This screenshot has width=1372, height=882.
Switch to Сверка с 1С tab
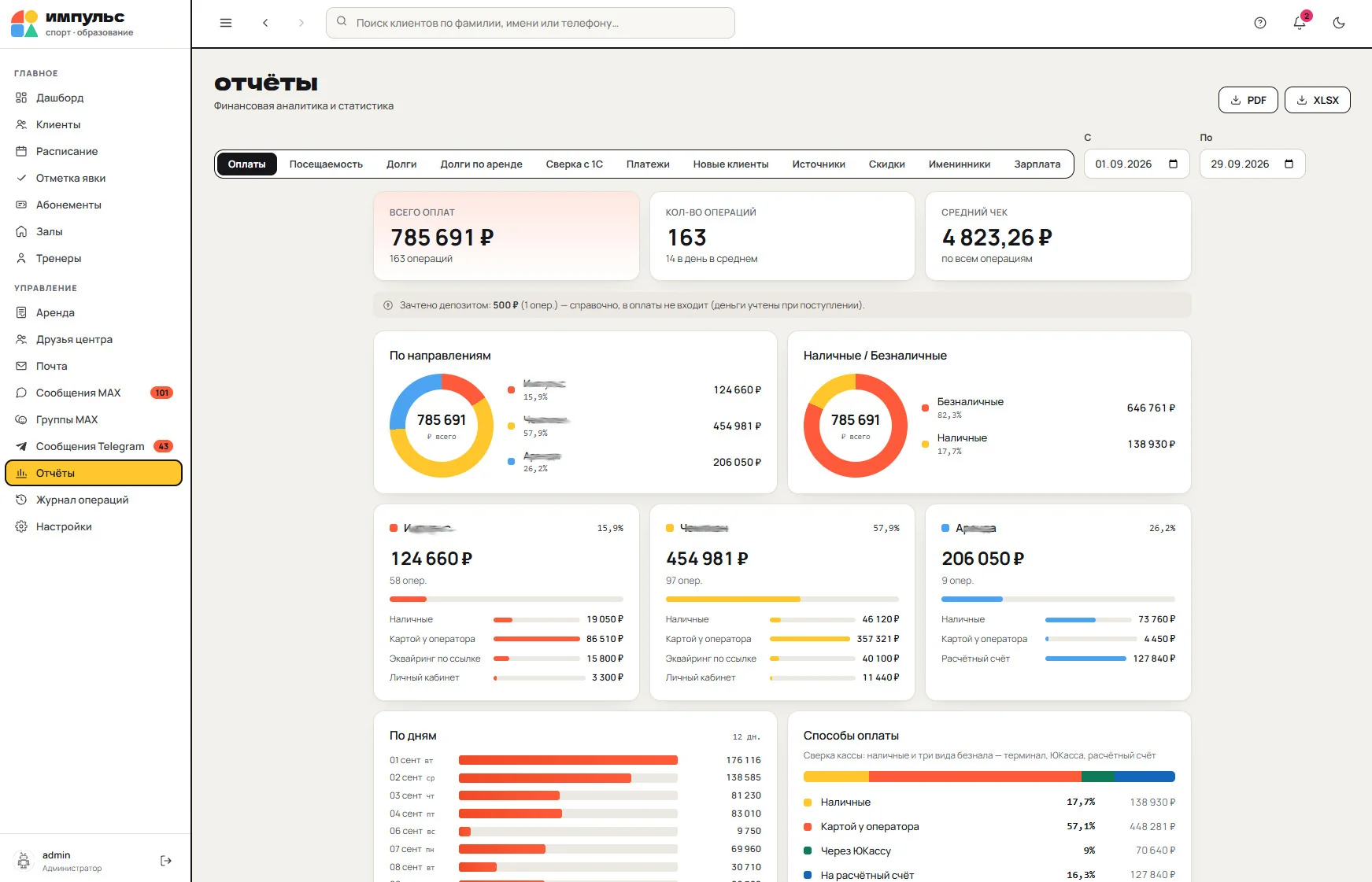[x=574, y=164]
